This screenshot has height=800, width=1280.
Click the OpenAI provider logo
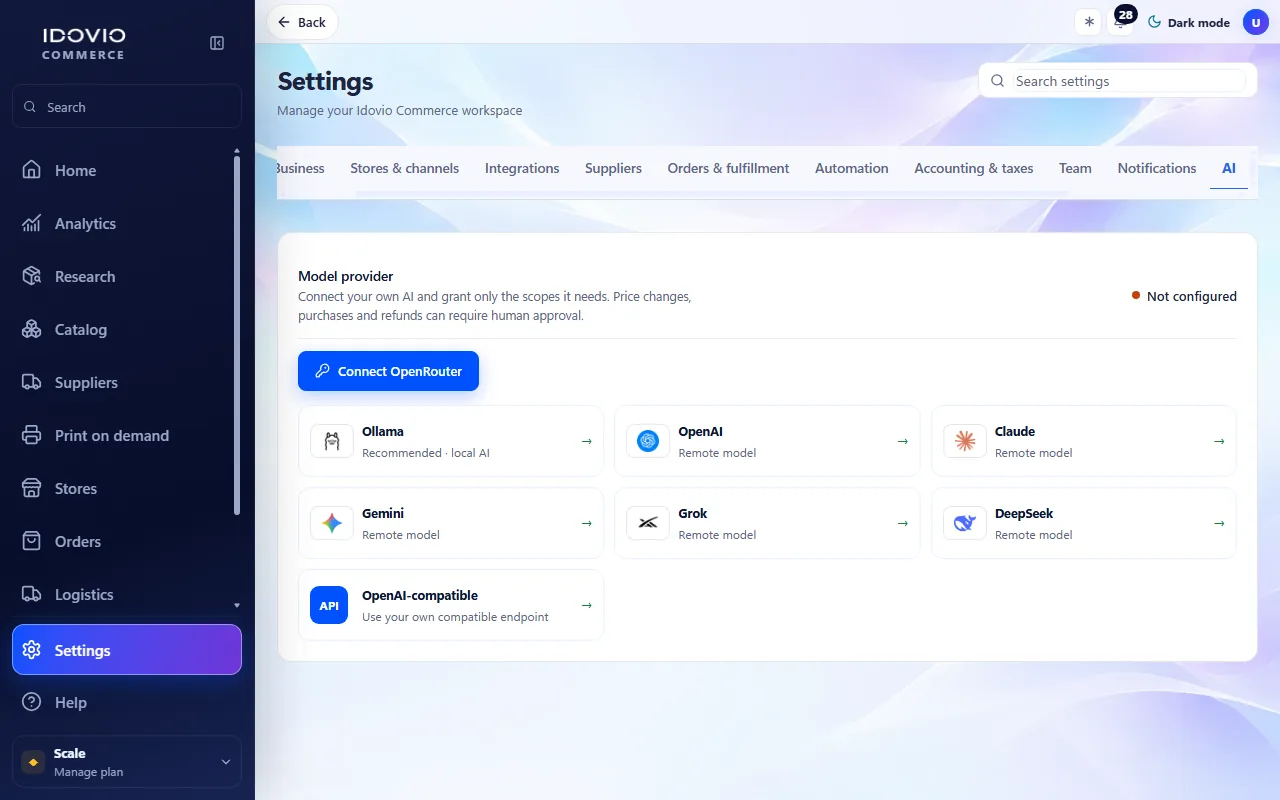coord(648,441)
